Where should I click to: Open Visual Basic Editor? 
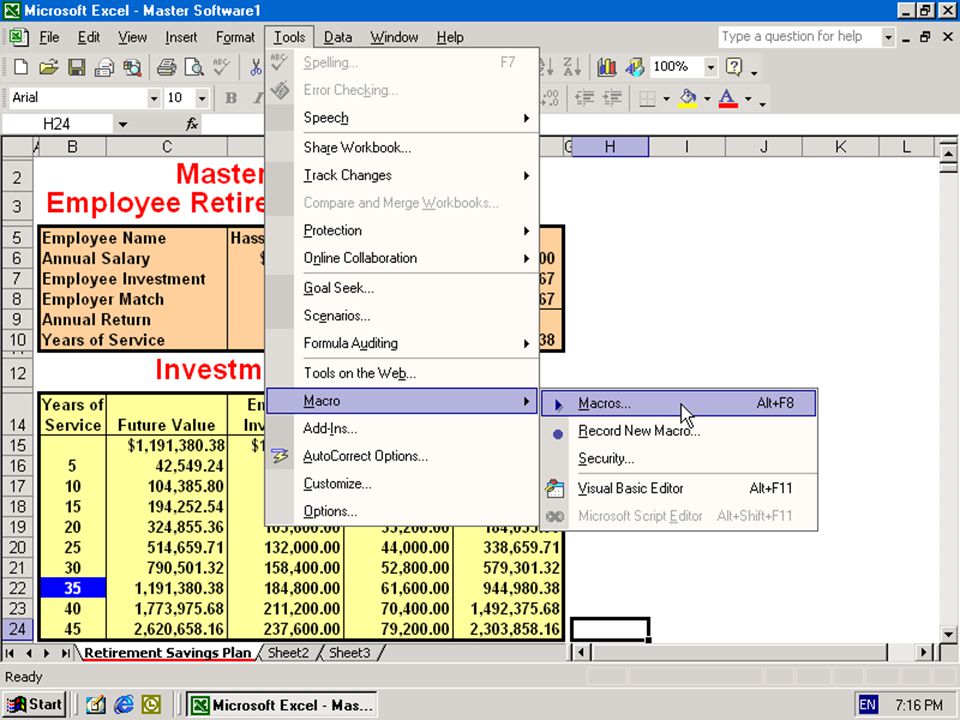pyautogui.click(x=678, y=489)
